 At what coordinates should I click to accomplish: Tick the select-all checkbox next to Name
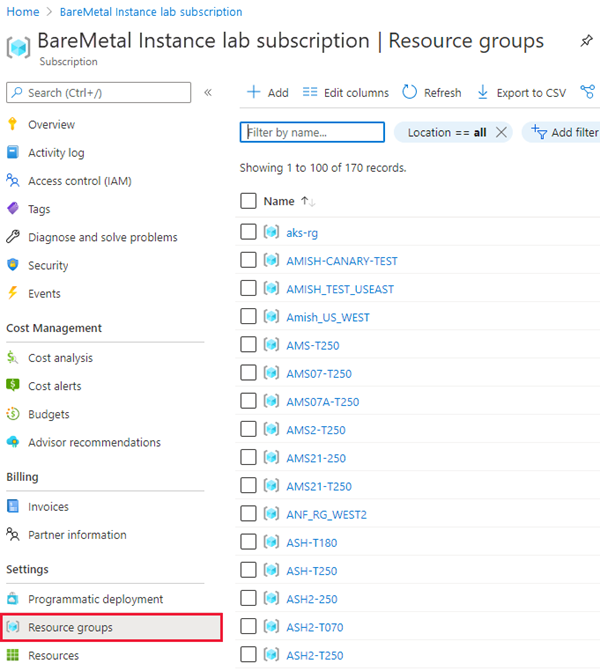tap(248, 201)
